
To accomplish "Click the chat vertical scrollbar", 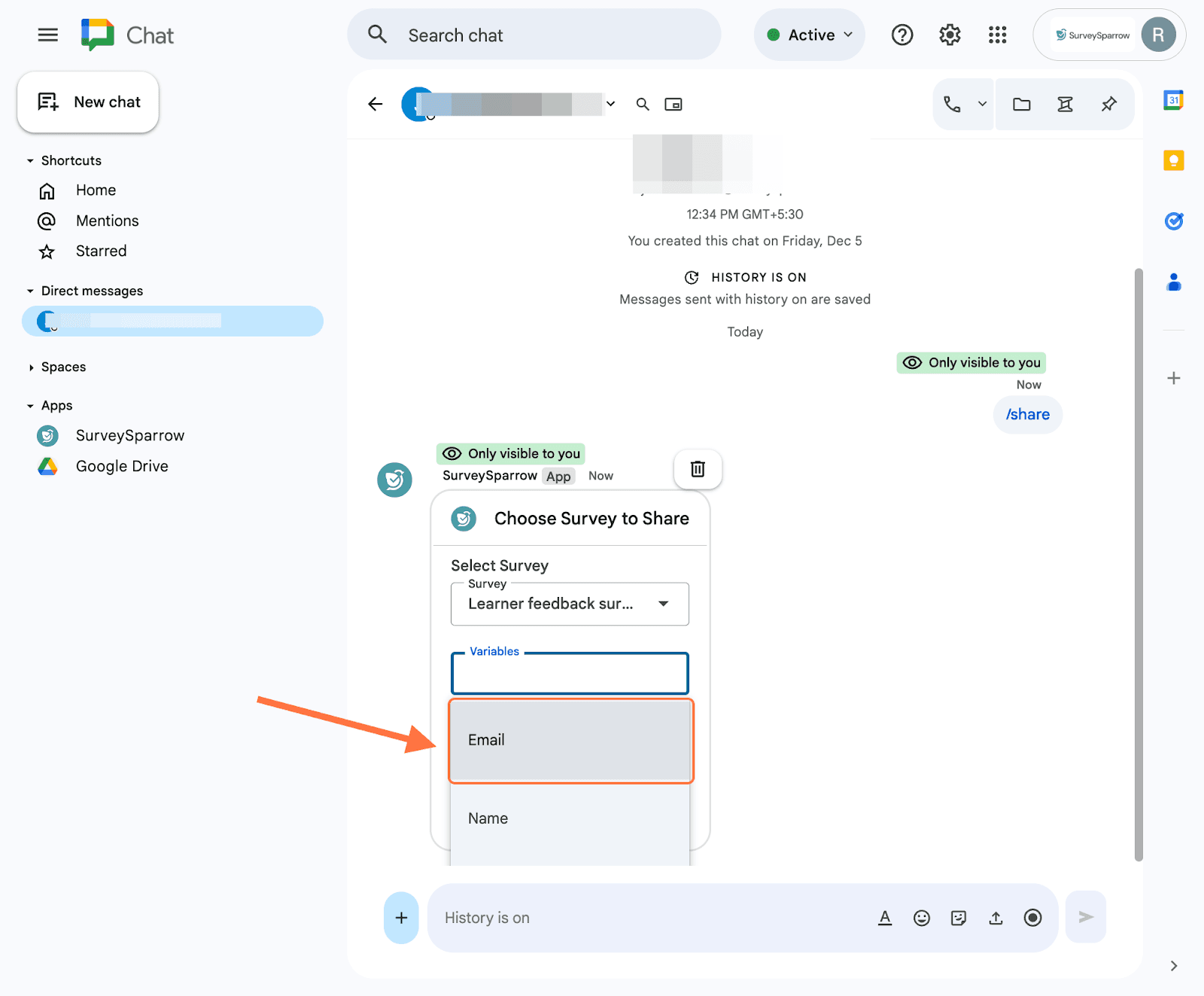I will [x=1139, y=565].
